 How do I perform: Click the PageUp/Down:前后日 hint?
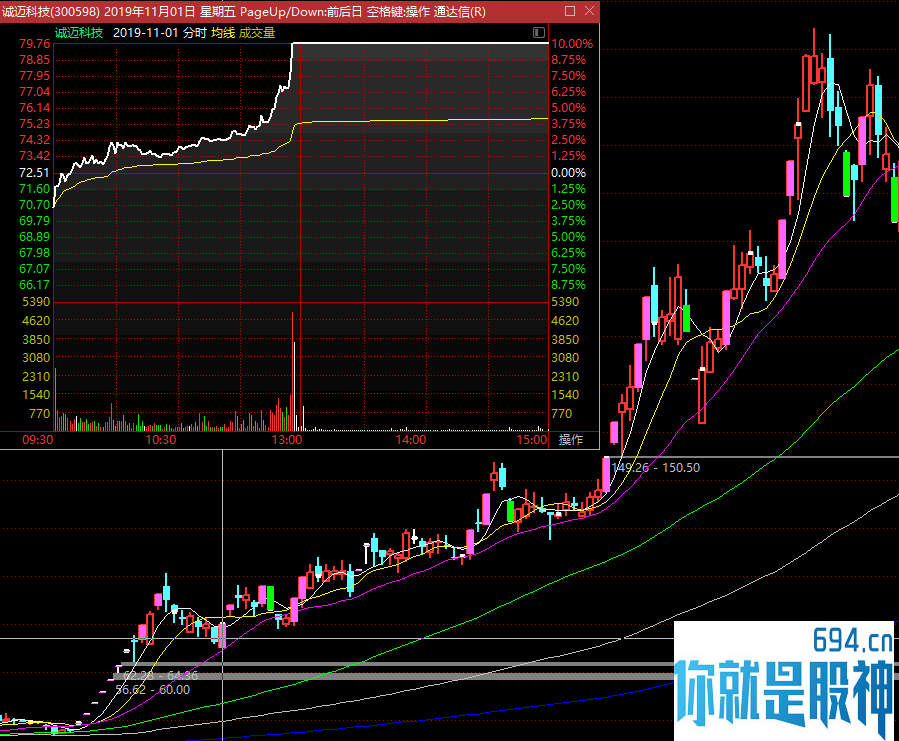point(301,11)
